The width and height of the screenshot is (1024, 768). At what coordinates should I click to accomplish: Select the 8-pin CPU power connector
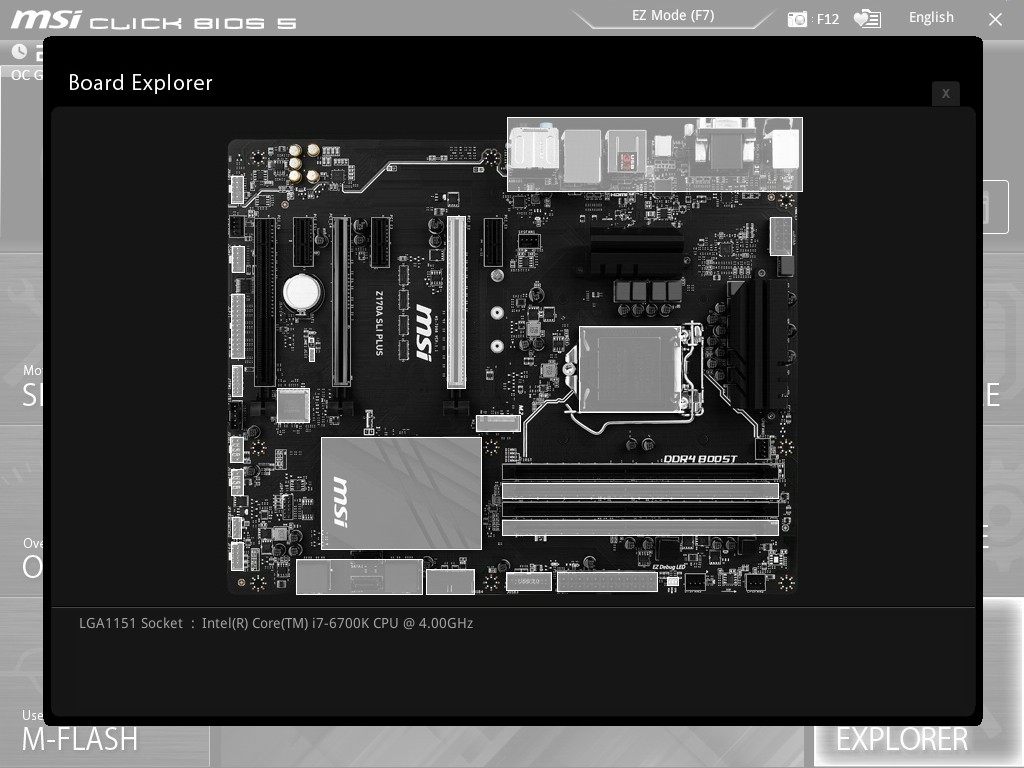[781, 236]
